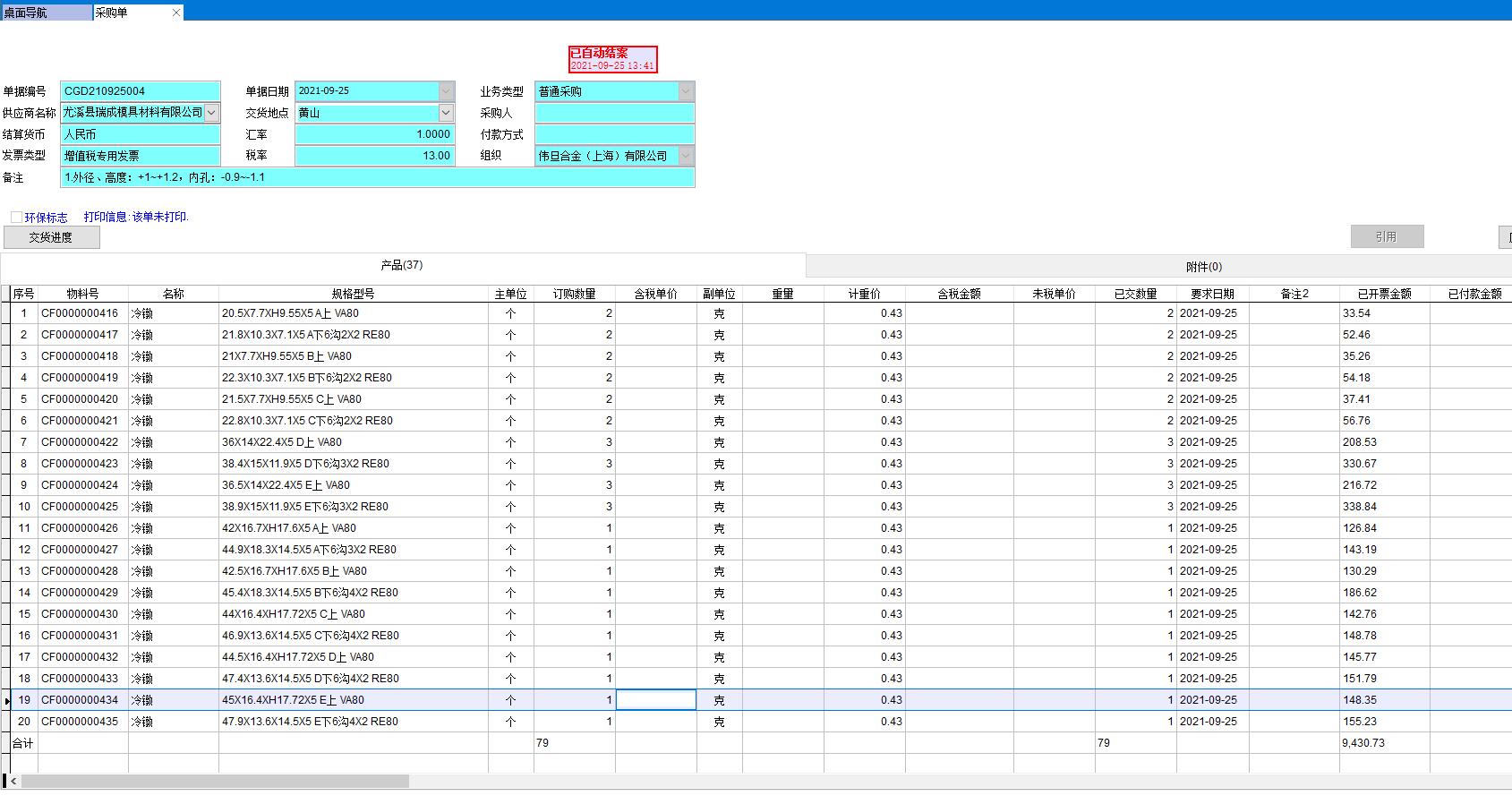
Task: Open the 组织 dropdown arrow
Action: point(686,156)
